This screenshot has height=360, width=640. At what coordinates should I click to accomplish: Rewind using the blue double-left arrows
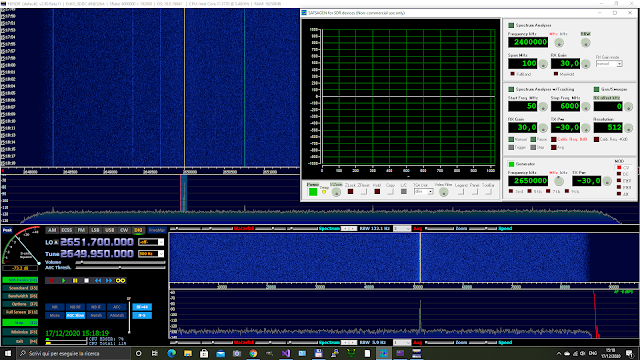[98, 280]
